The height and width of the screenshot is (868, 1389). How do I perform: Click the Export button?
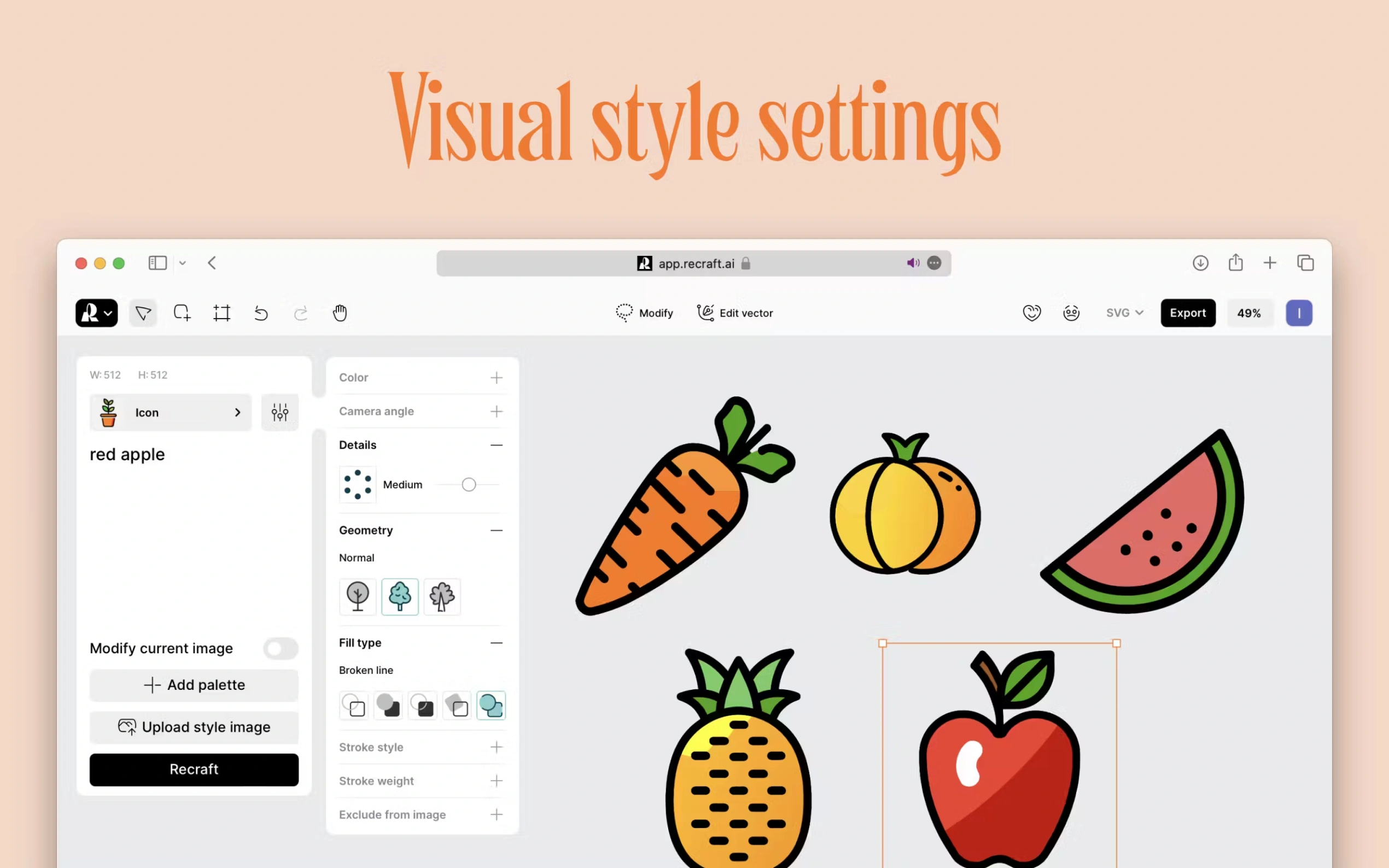[x=1187, y=313]
